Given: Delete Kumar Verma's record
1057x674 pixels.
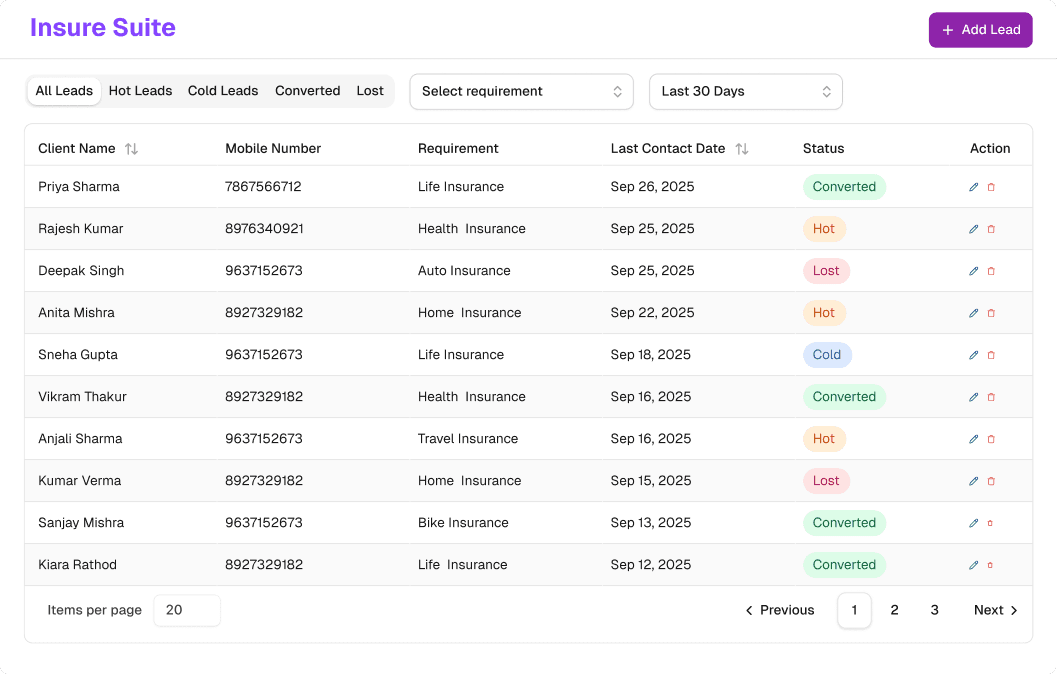Looking at the screenshot, I should 991,481.
